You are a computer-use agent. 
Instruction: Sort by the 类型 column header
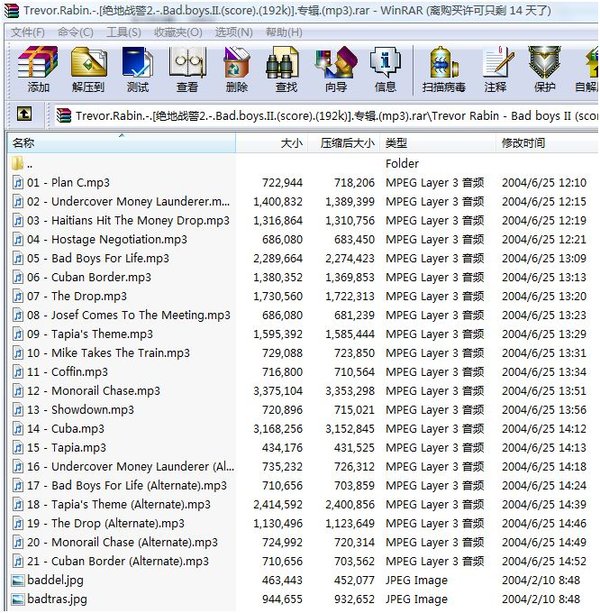(x=437, y=143)
